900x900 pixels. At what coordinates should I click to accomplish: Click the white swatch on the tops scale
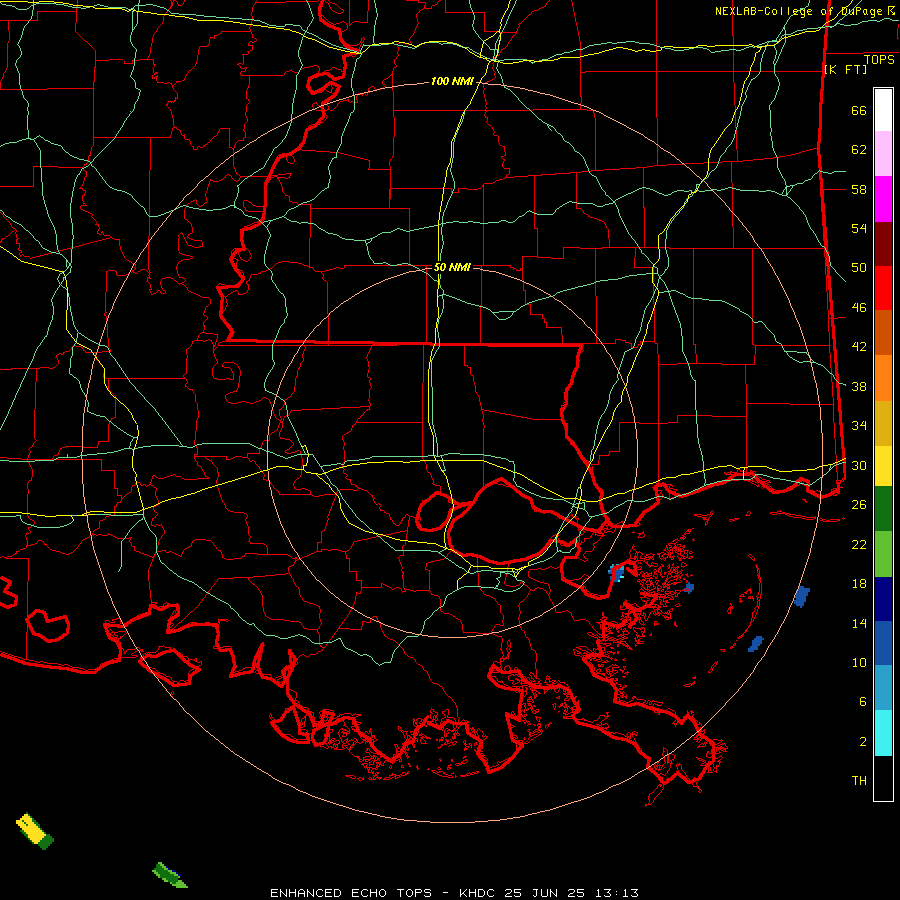[883, 110]
